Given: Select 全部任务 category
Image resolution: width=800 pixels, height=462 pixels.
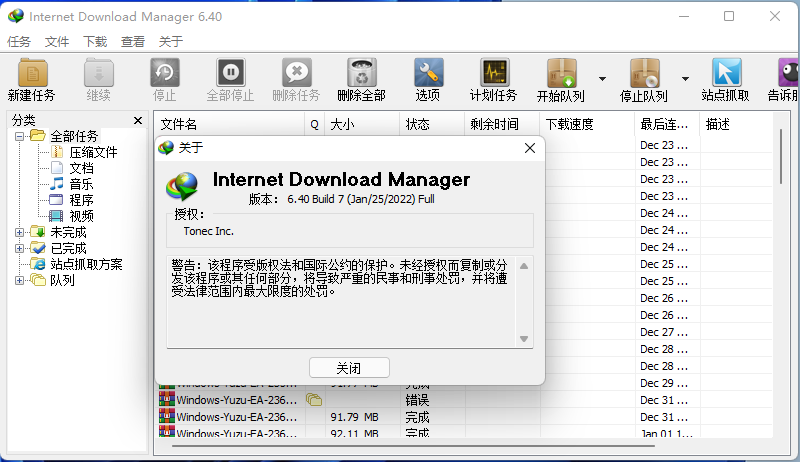Looking at the screenshot, I should pyautogui.click(x=74, y=136).
